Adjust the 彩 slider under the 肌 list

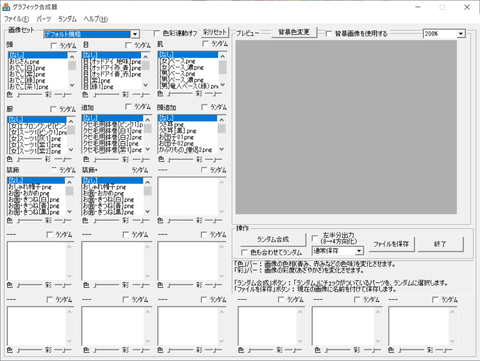213,94
